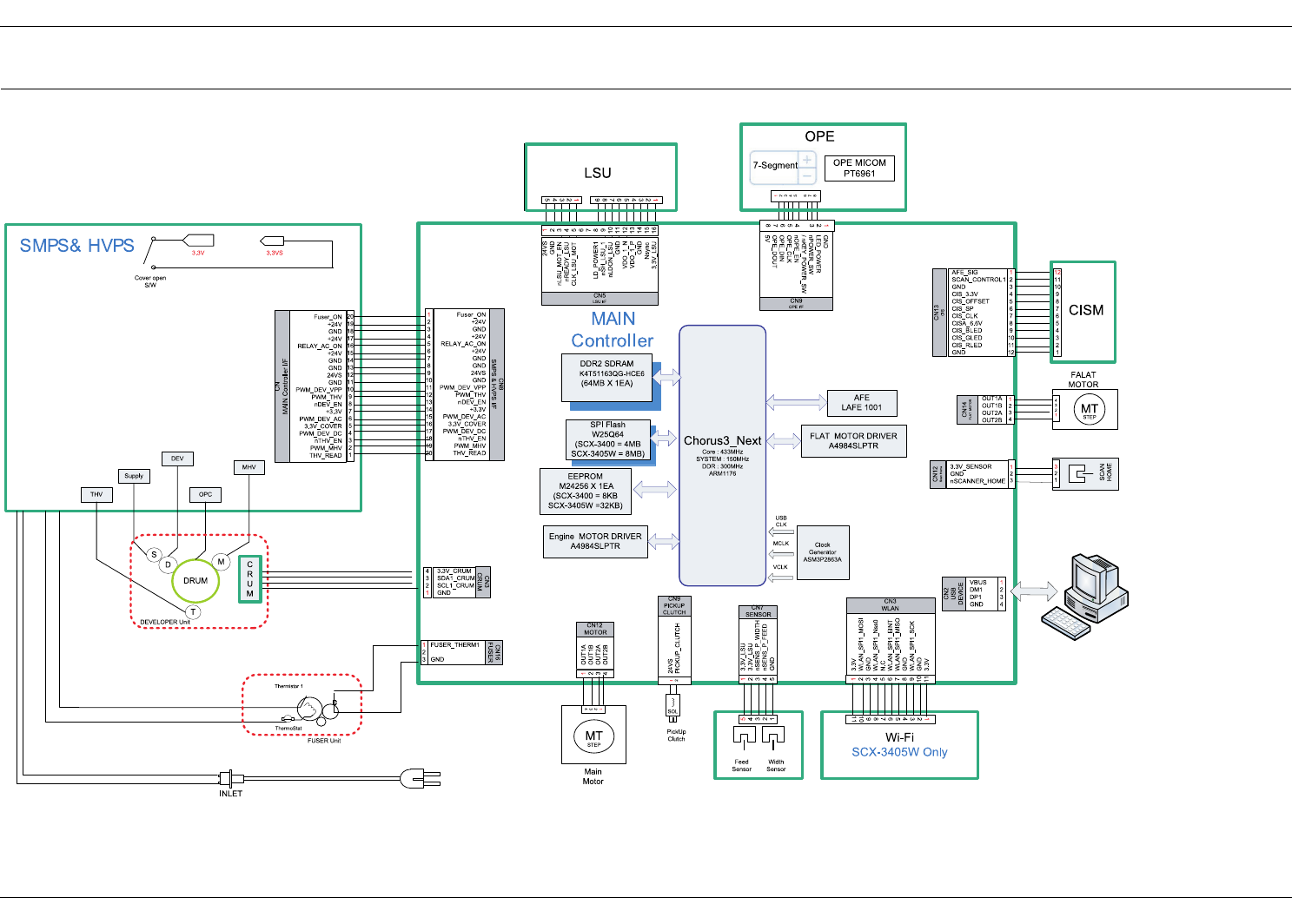Image resolution: width=1292 pixels, height=924 pixels.
Task: Select the Clock Generator ASM3P2863A box
Action: [x=822, y=552]
